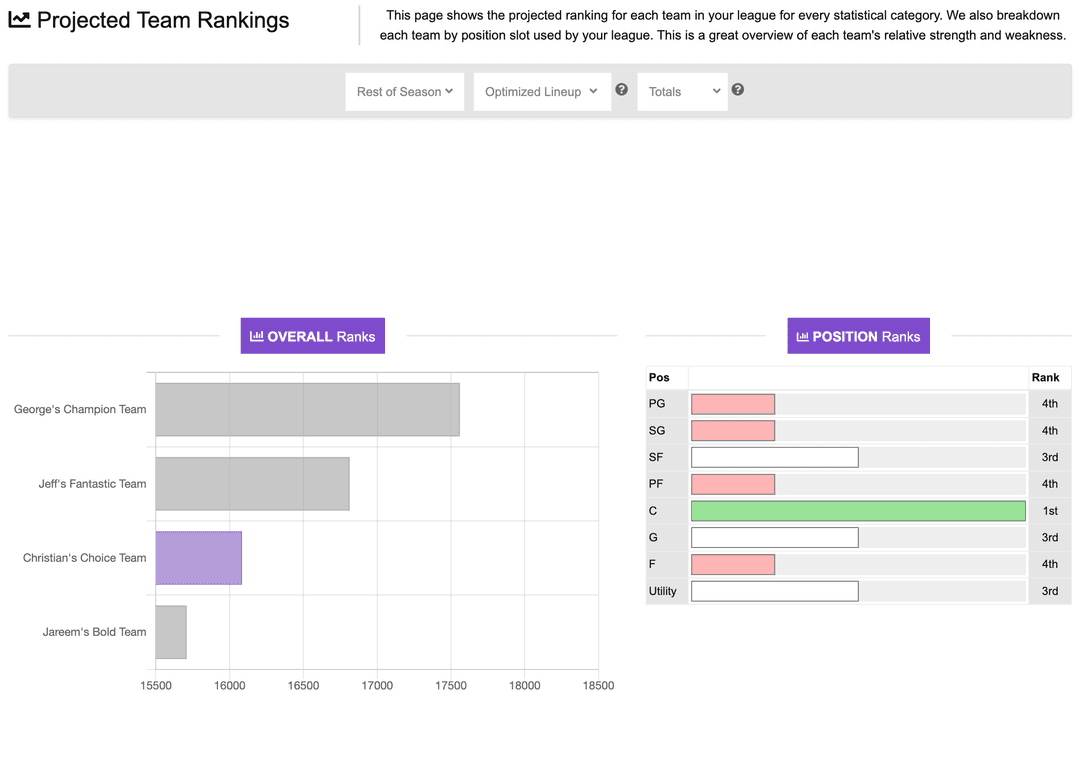Click the green Center rank bar
Viewport: 1080px width, 757px height.
857,510
